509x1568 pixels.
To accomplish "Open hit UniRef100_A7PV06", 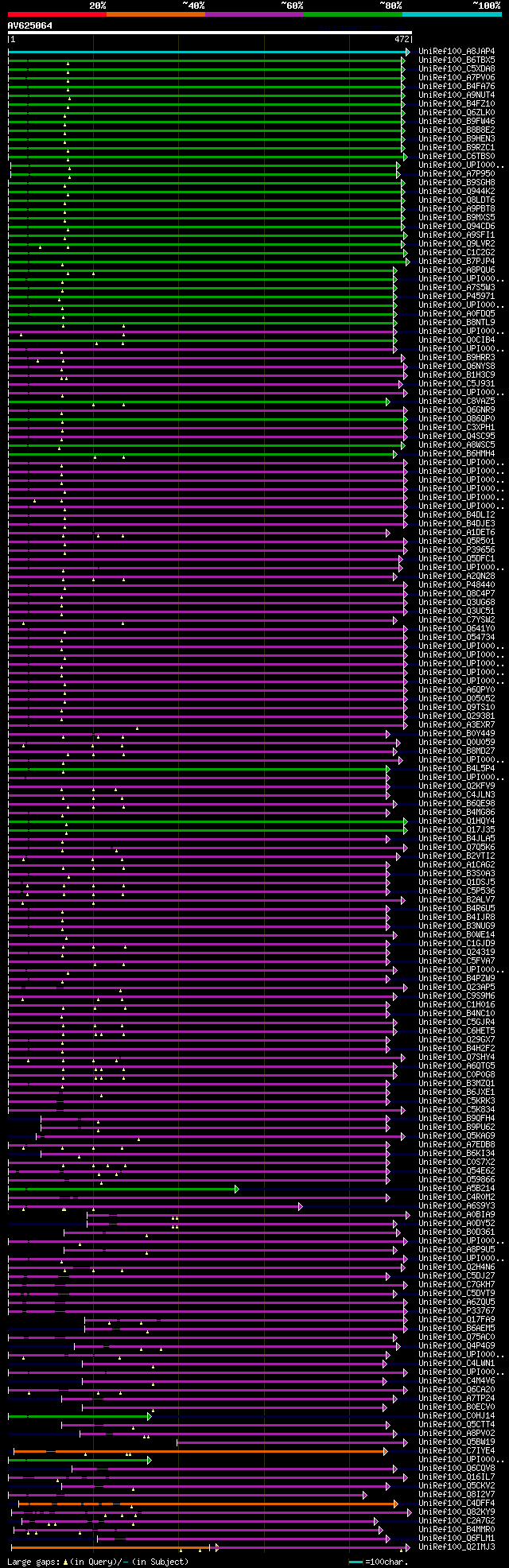I will click(x=457, y=78).
